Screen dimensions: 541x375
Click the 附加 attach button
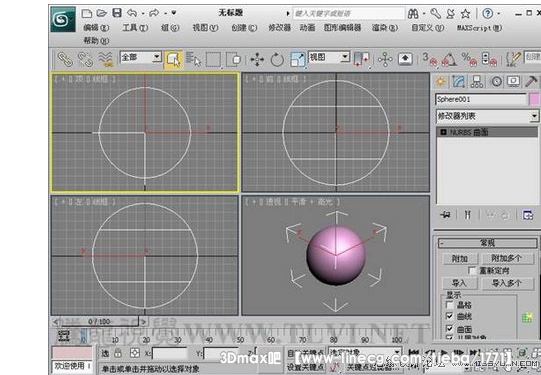[460, 258]
